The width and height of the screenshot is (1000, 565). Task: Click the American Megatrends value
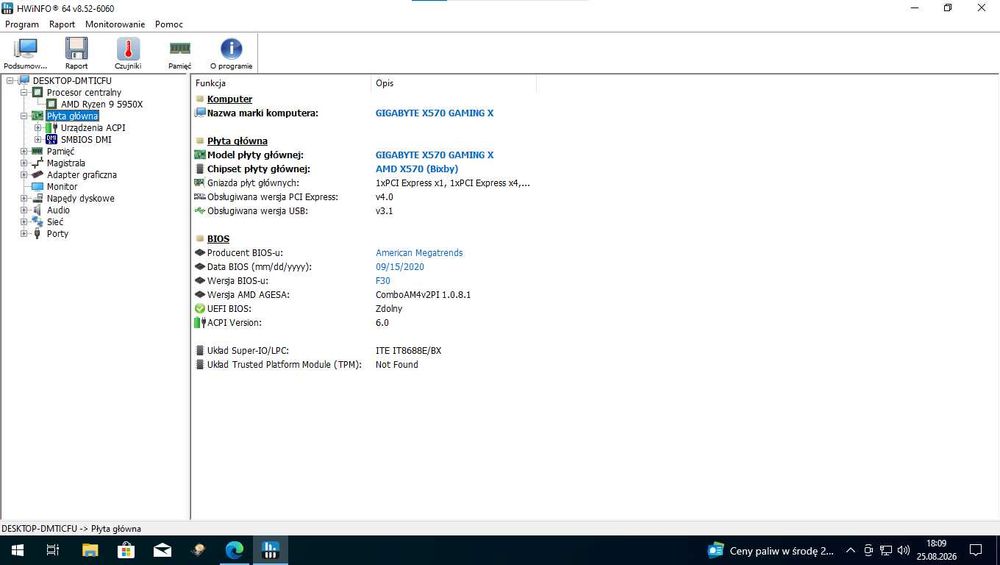[419, 253]
